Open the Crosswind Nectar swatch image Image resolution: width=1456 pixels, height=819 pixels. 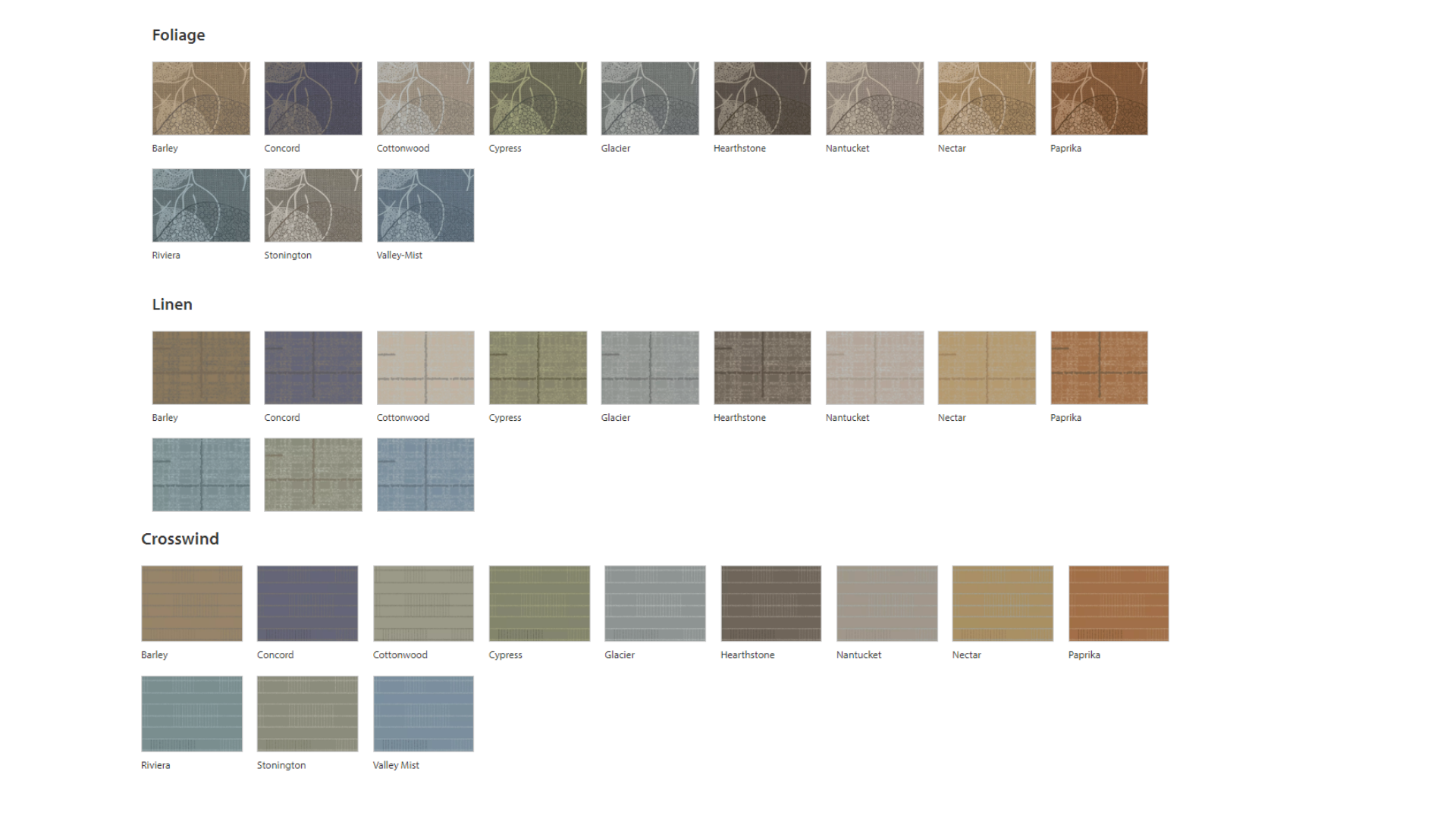pyautogui.click(x=1003, y=604)
